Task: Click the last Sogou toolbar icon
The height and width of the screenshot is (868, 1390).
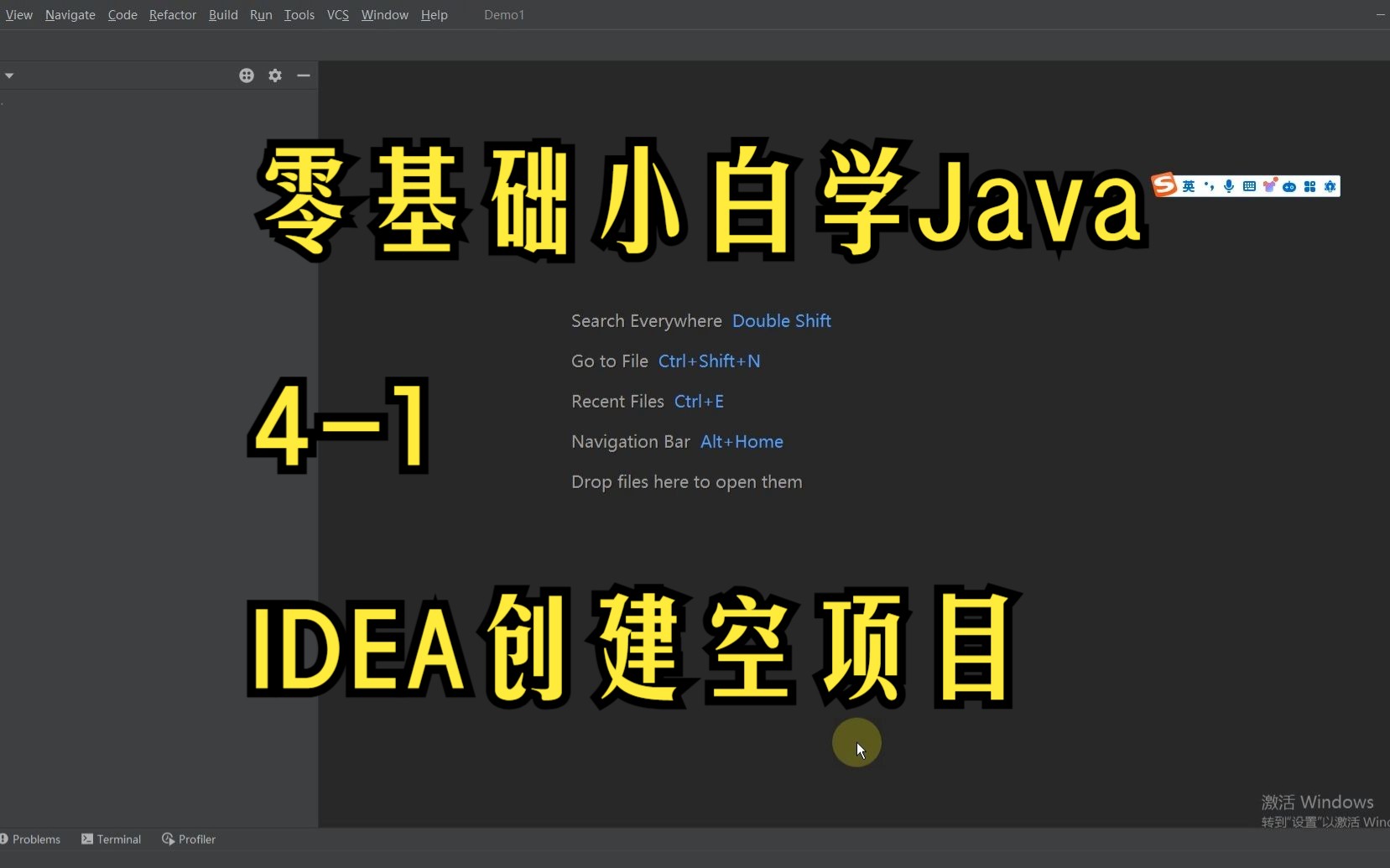Action: [x=1330, y=186]
